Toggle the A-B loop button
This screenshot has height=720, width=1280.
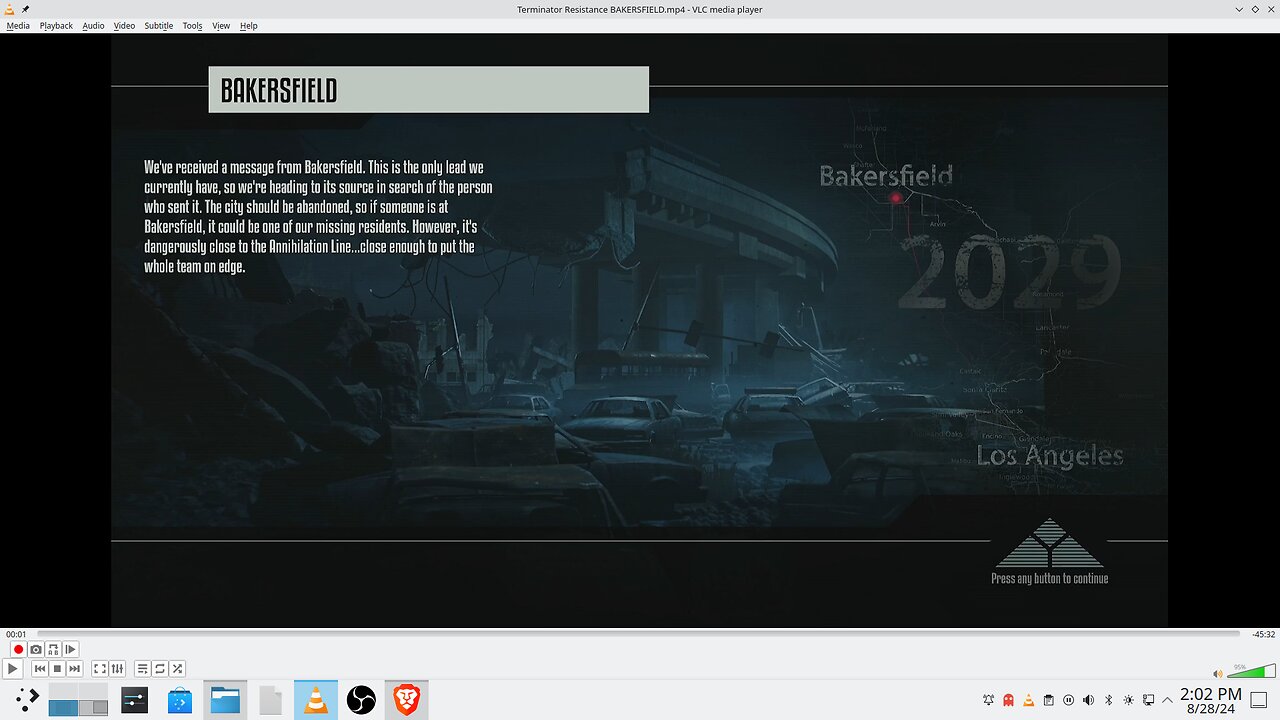pos(53,650)
